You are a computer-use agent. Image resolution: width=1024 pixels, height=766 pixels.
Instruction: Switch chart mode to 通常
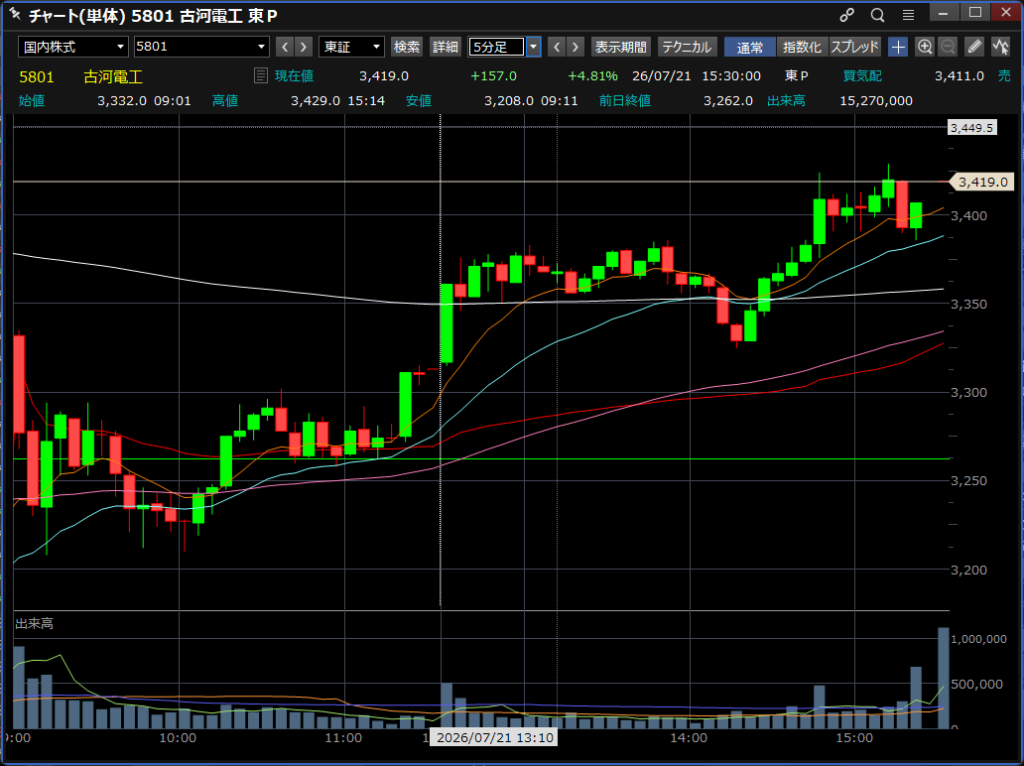click(750, 47)
